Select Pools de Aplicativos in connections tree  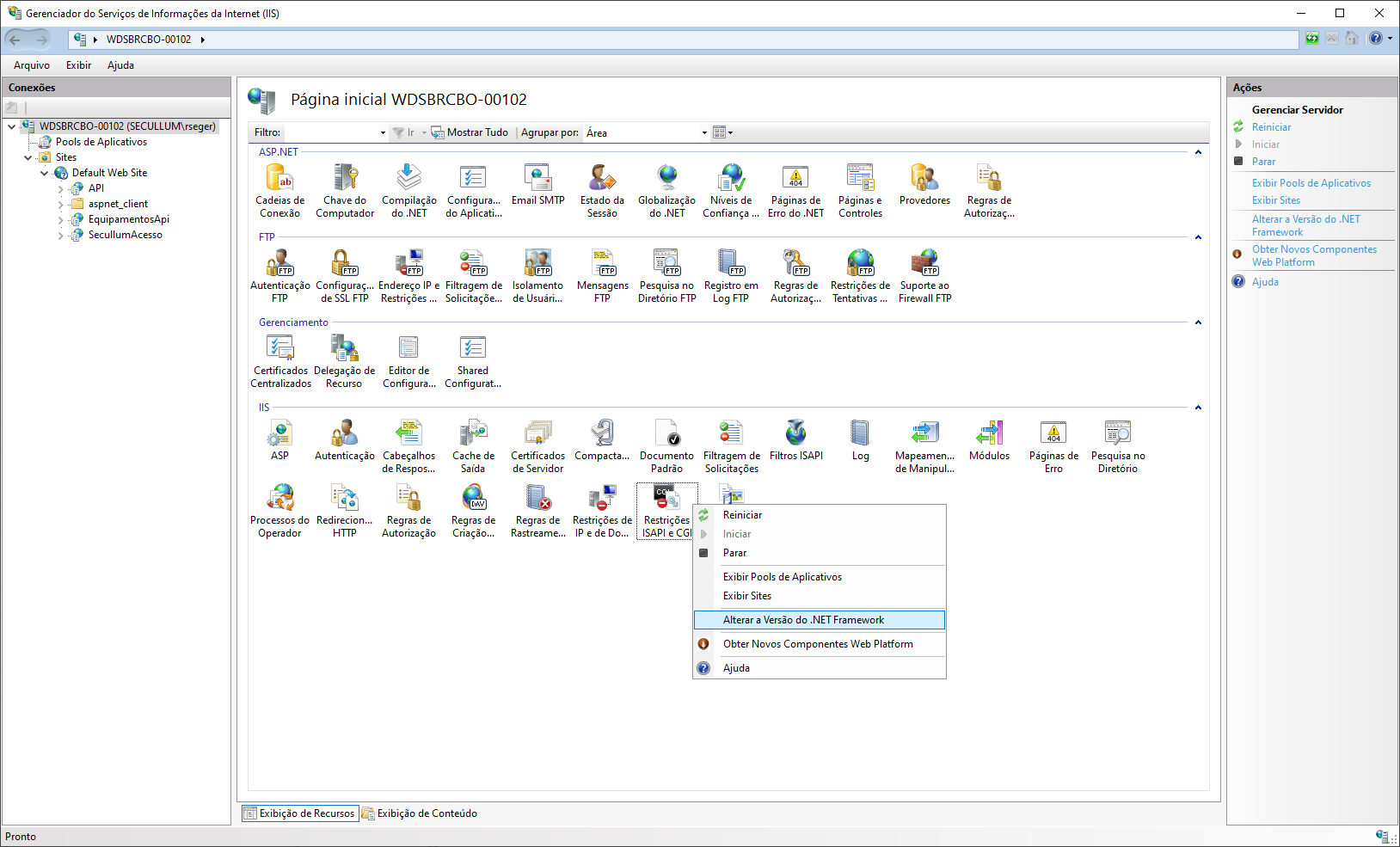coord(101,142)
